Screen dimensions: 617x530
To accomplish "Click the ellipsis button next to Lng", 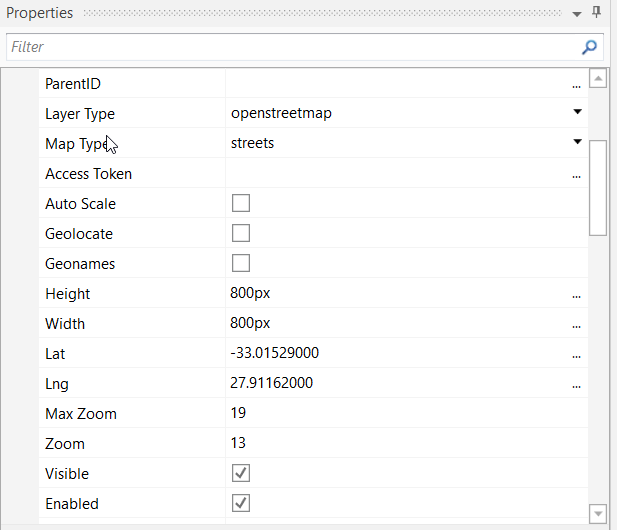I will pyautogui.click(x=576, y=385).
